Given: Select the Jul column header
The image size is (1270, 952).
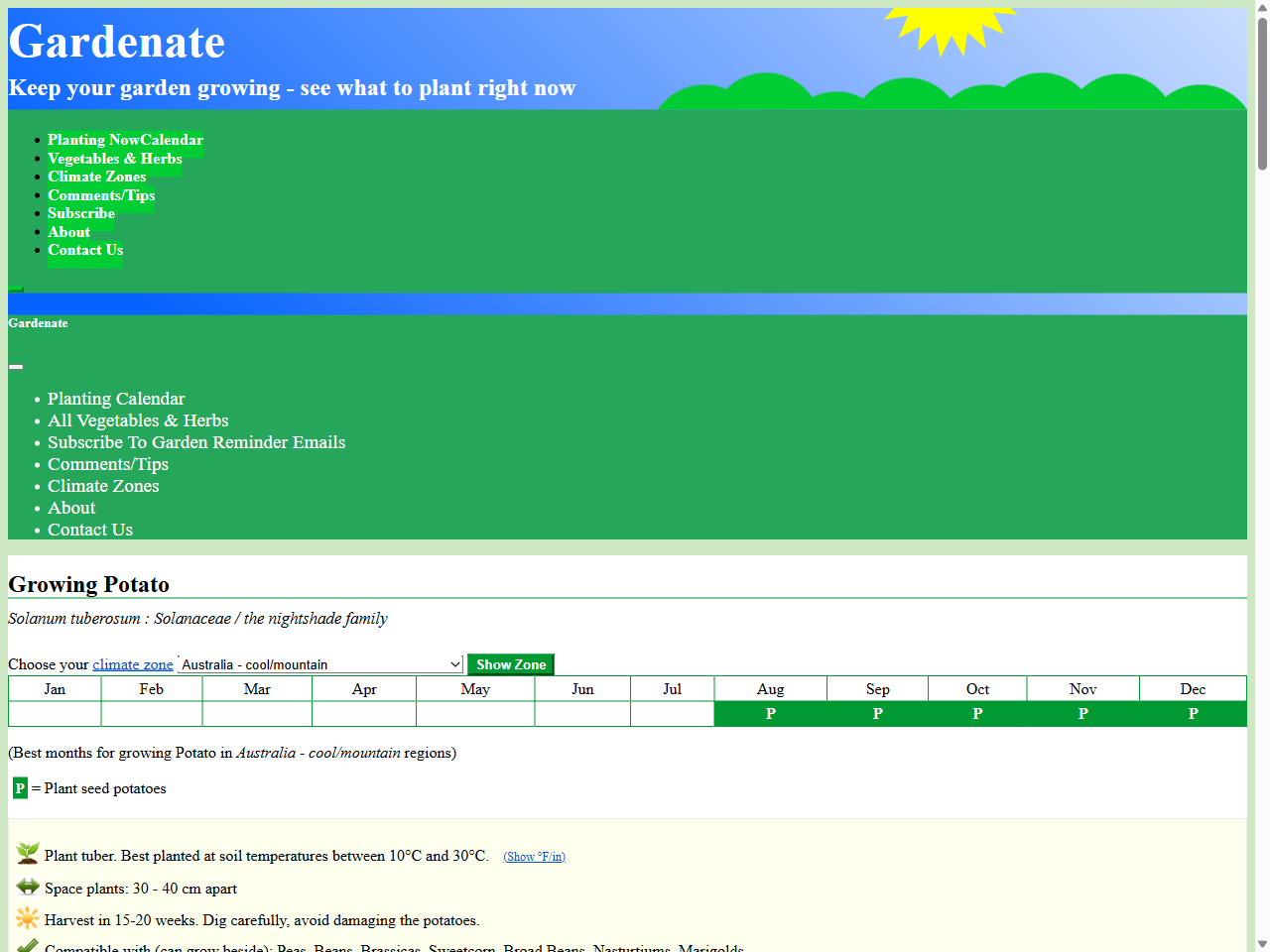Looking at the screenshot, I should [x=673, y=689].
